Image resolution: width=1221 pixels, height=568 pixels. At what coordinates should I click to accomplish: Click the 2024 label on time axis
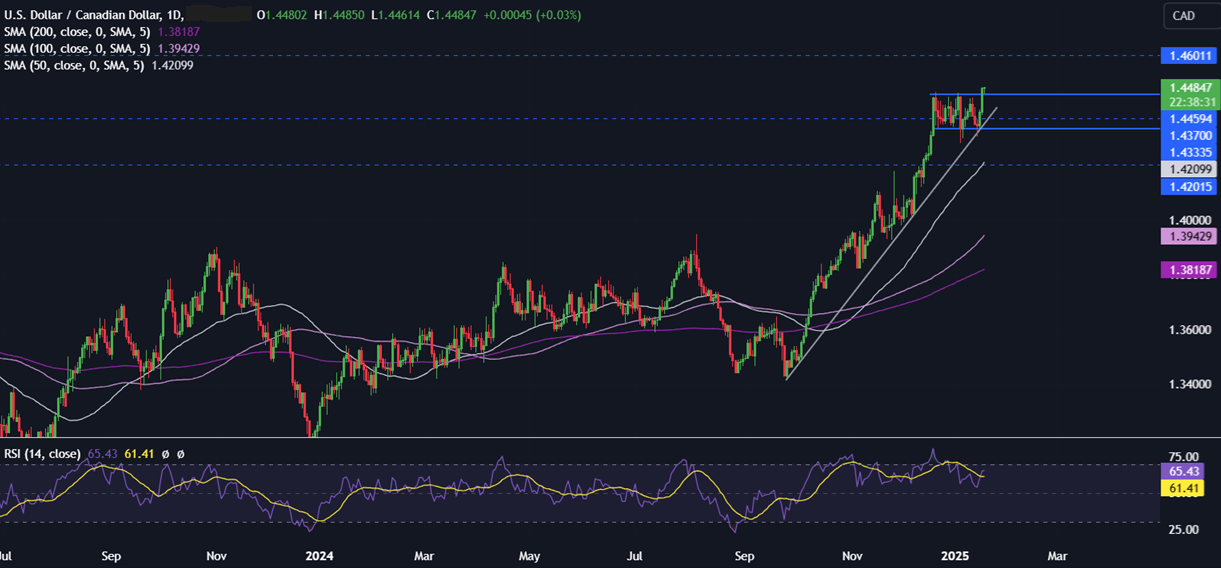pos(319,554)
